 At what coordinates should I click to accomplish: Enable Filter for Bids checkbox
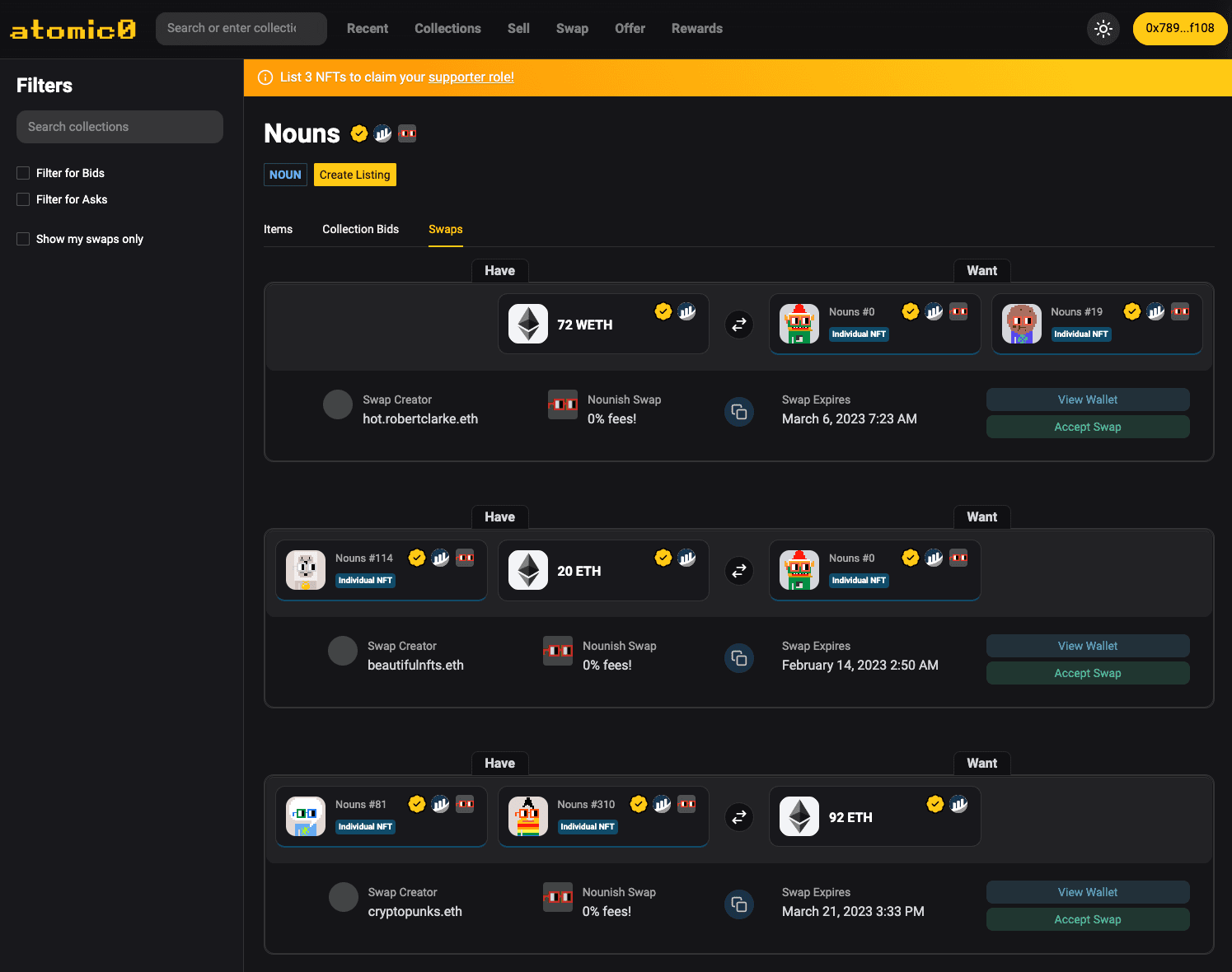click(x=23, y=173)
